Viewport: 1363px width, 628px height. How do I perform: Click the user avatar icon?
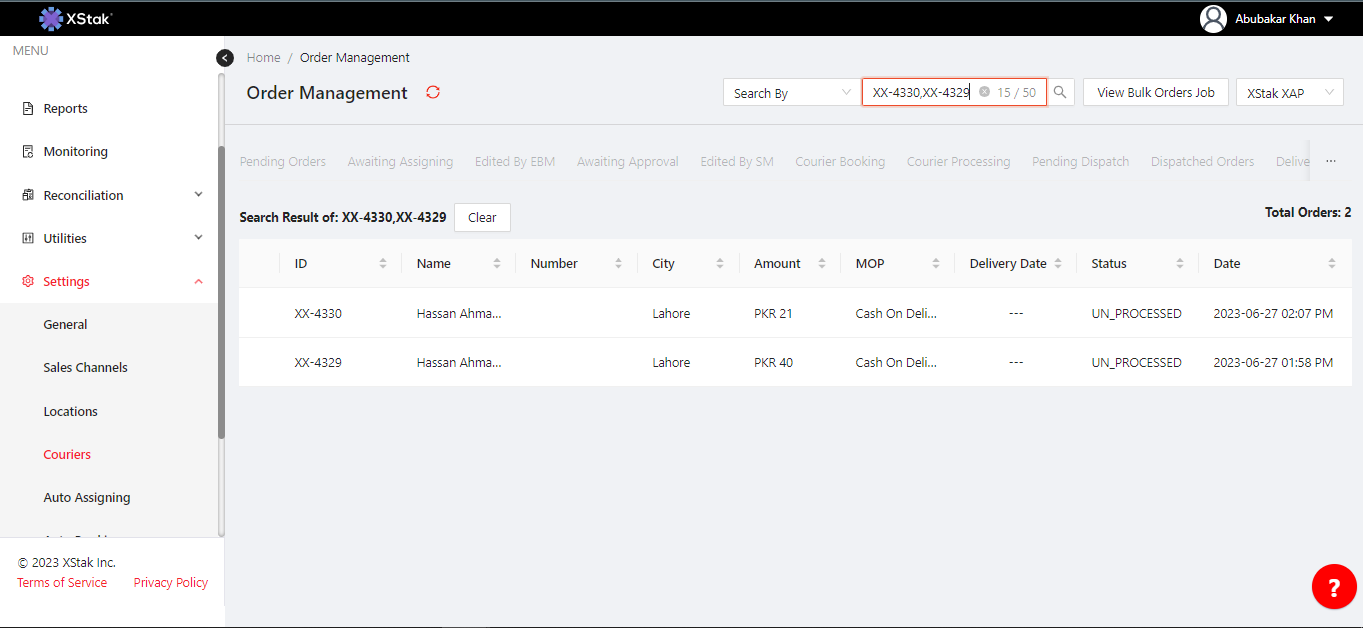(x=1213, y=19)
